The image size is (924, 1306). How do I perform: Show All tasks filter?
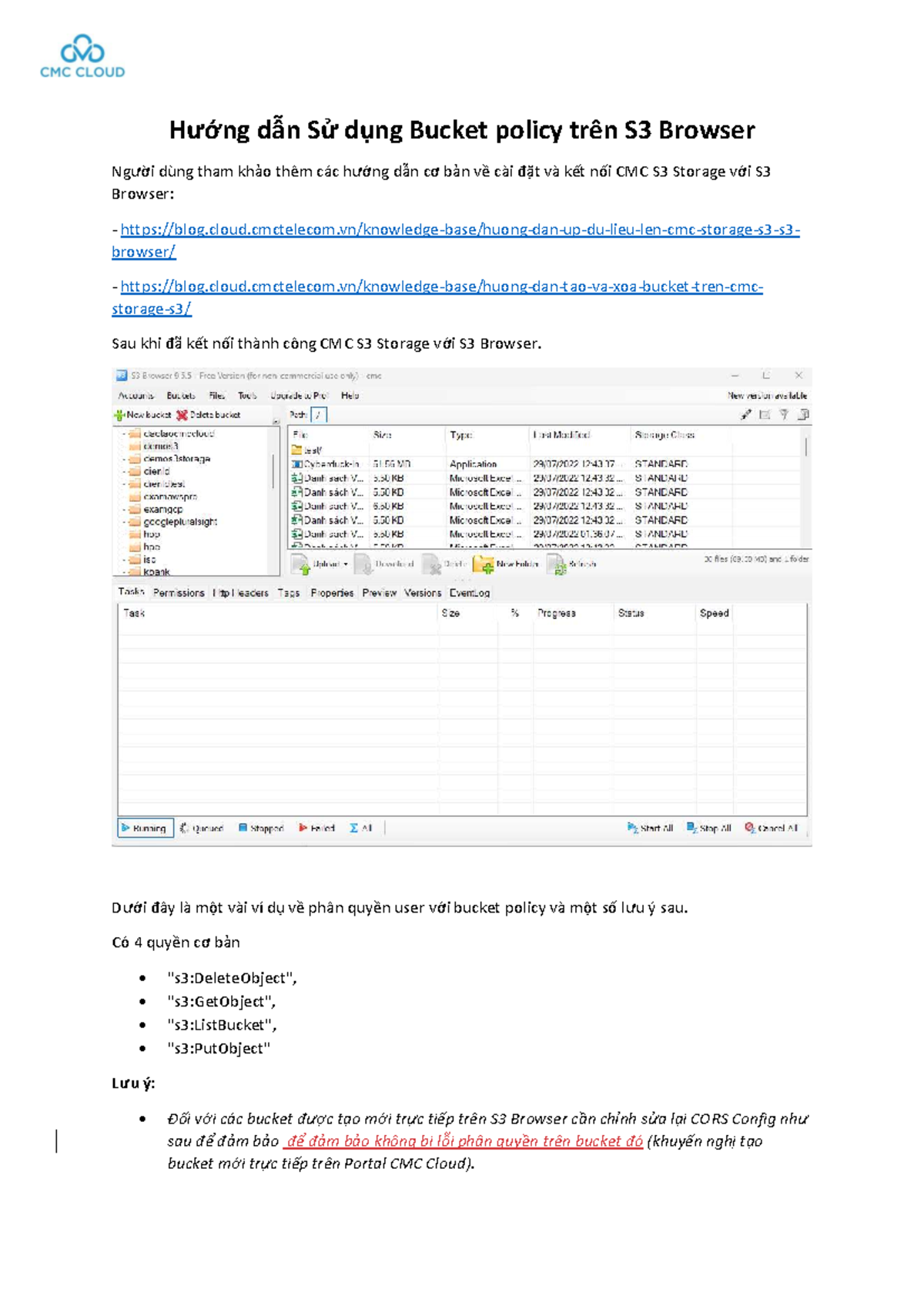[x=361, y=829]
